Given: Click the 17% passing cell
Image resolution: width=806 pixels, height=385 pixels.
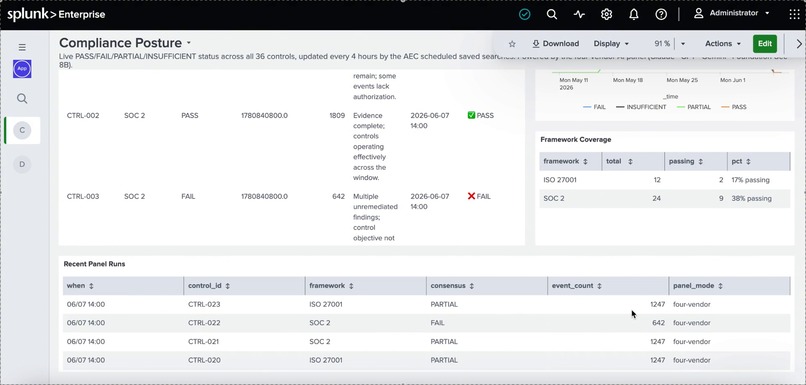Looking at the screenshot, I should 750,180.
